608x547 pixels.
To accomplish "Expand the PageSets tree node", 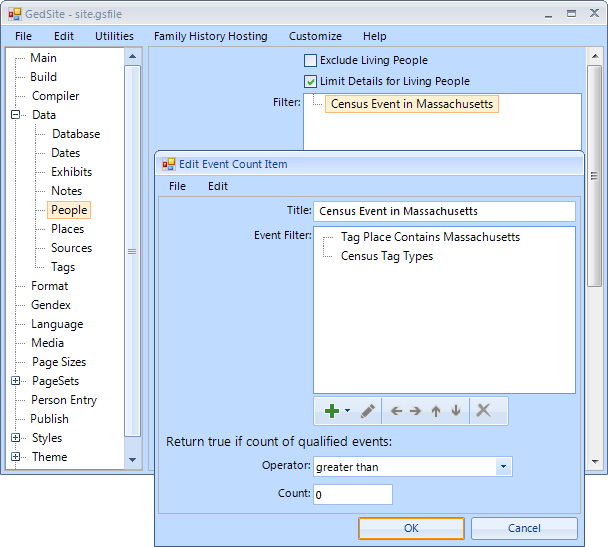I will (16, 381).
